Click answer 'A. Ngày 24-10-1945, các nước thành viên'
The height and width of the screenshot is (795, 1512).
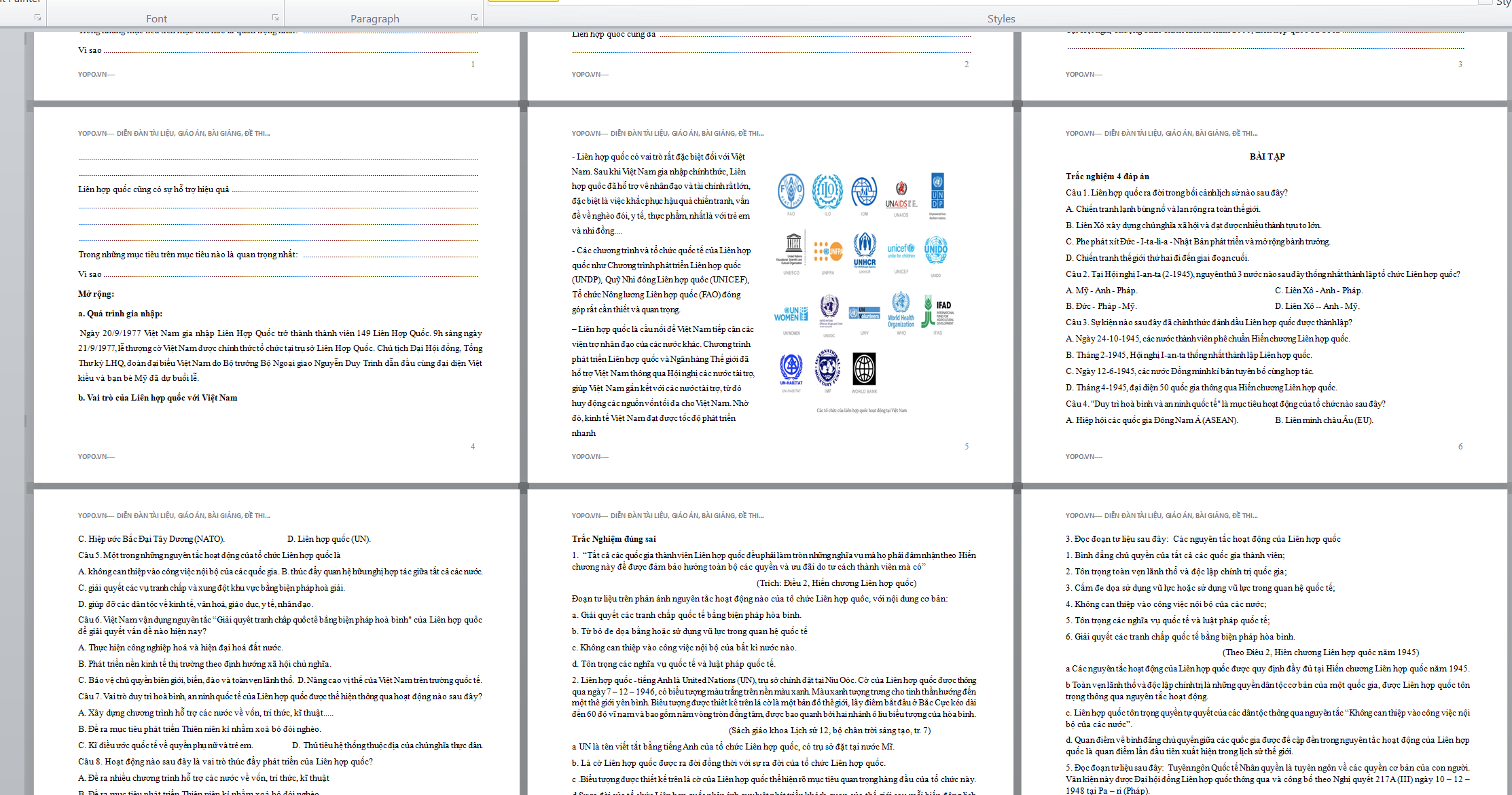[1208, 339]
